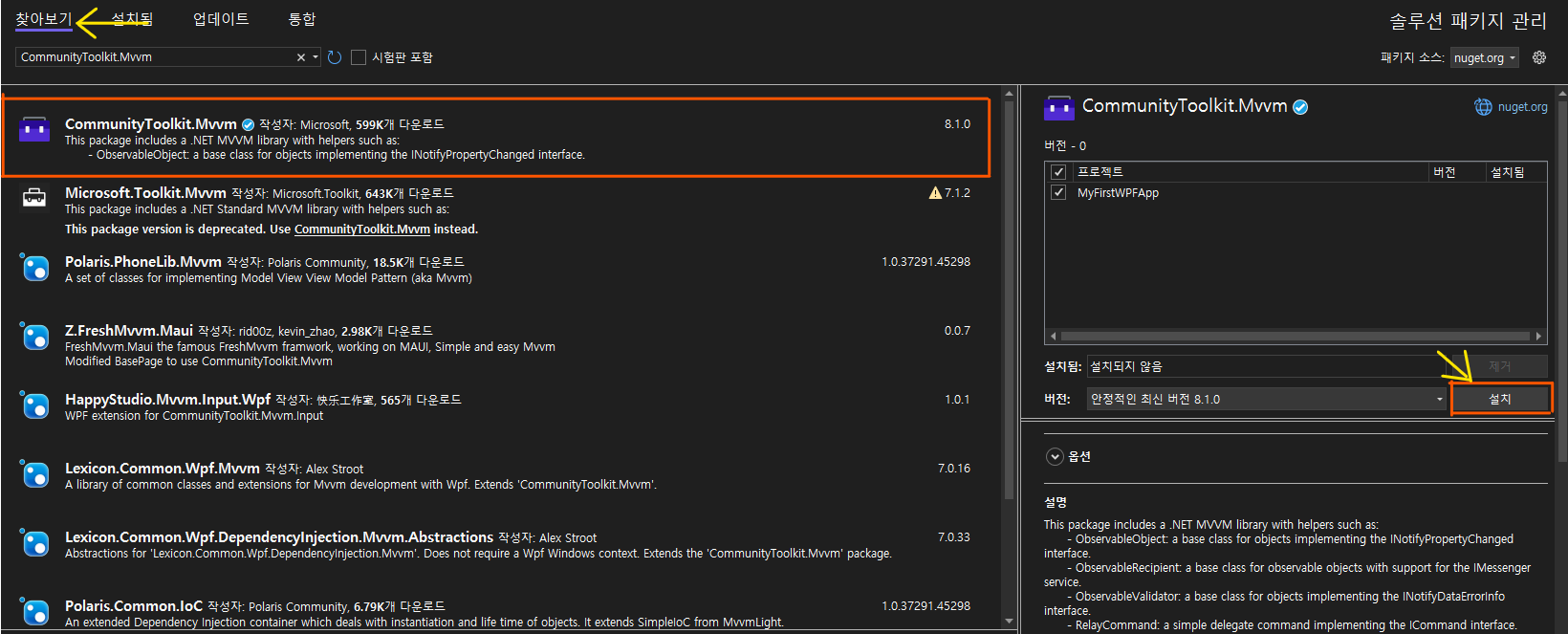This screenshot has height=634, width=1568.
Task: Switch to the 통합 (Consolidate) tab
Action: pos(302,19)
